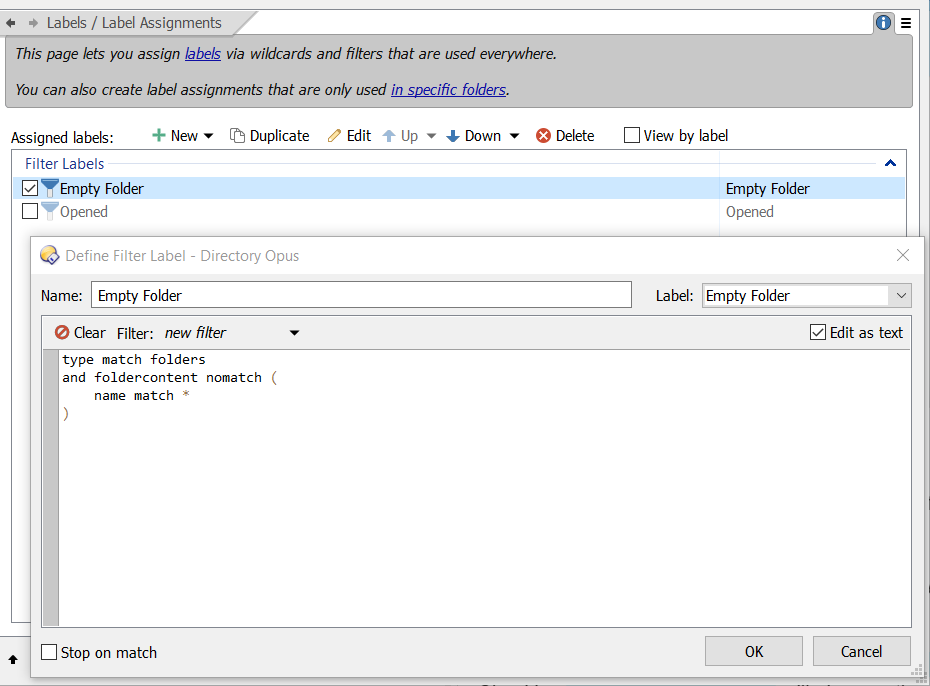Toggle Stop on match checkbox
930x686 pixels.
point(49,652)
